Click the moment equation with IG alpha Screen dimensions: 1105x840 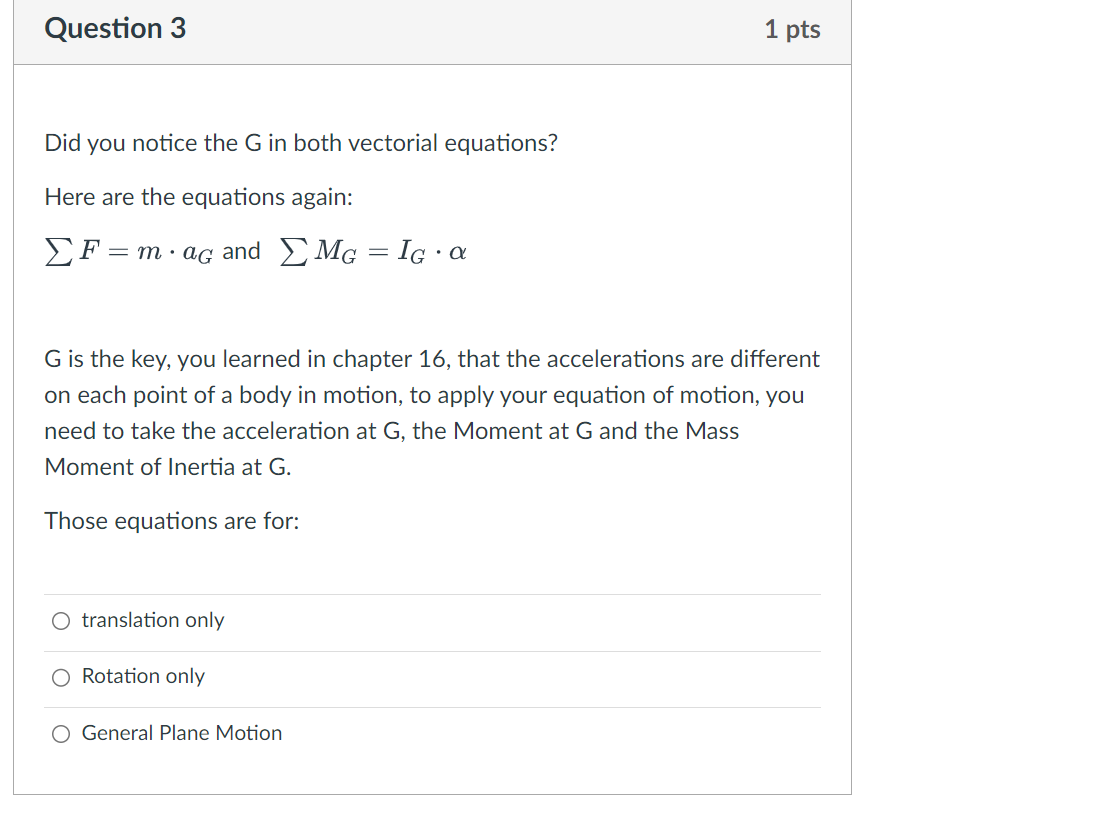click(375, 252)
